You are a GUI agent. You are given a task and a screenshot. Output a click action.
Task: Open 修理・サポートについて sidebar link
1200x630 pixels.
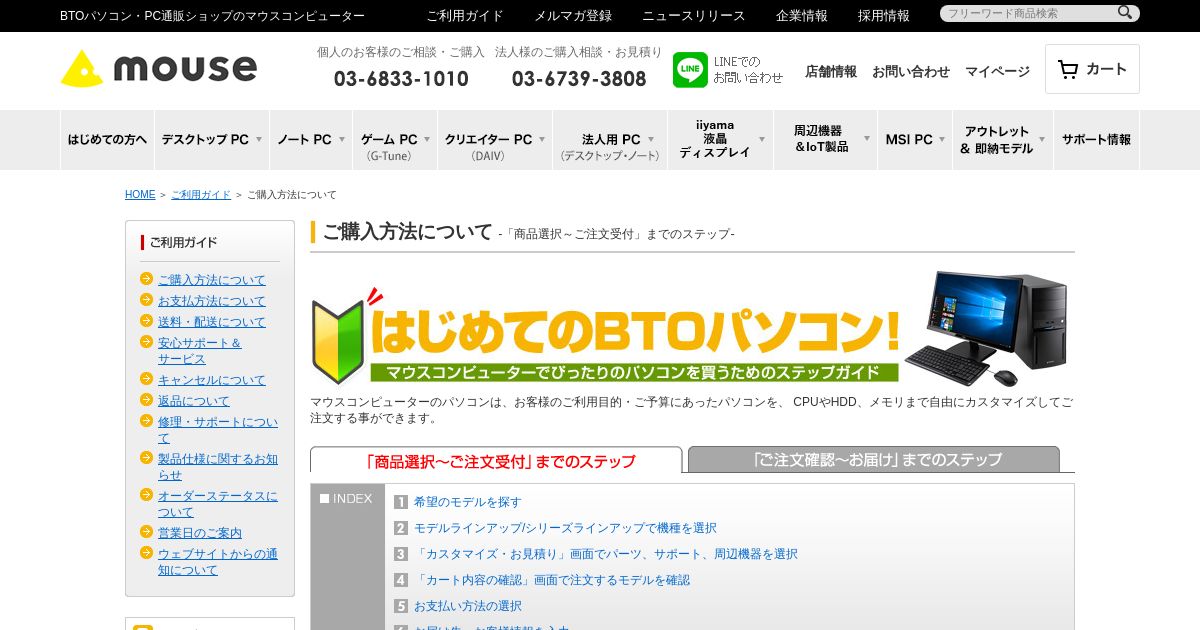(x=218, y=430)
